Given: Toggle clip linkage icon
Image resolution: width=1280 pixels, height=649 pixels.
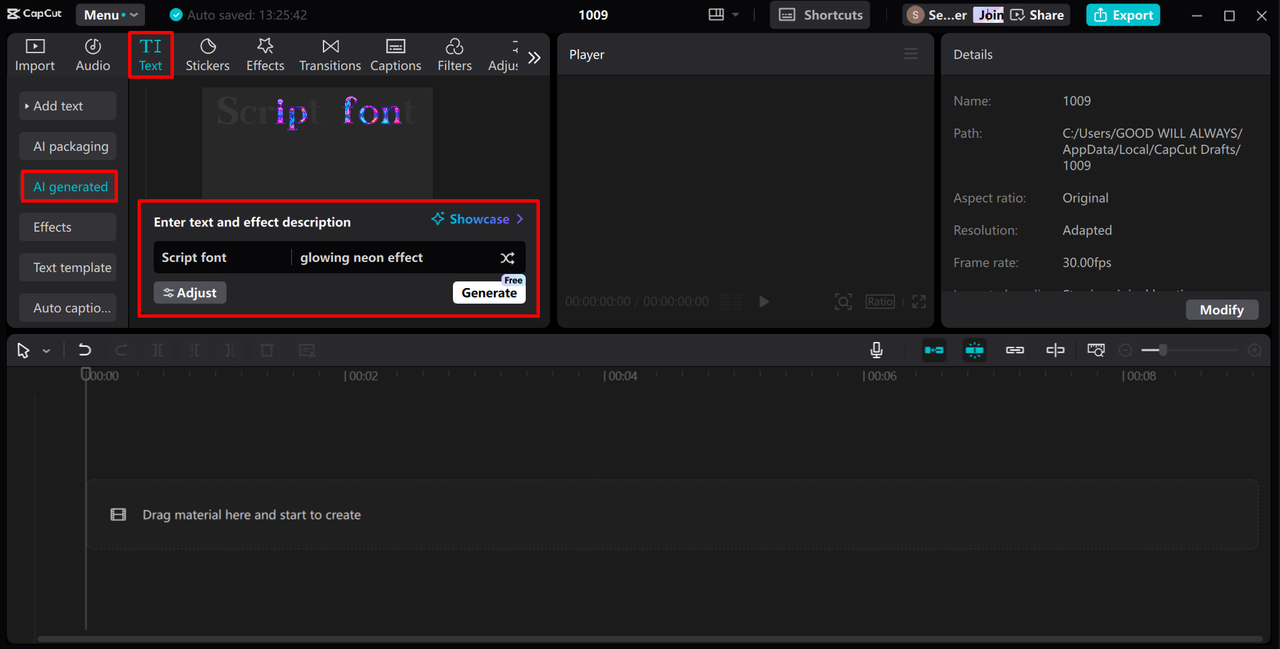Looking at the screenshot, I should click(1015, 350).
